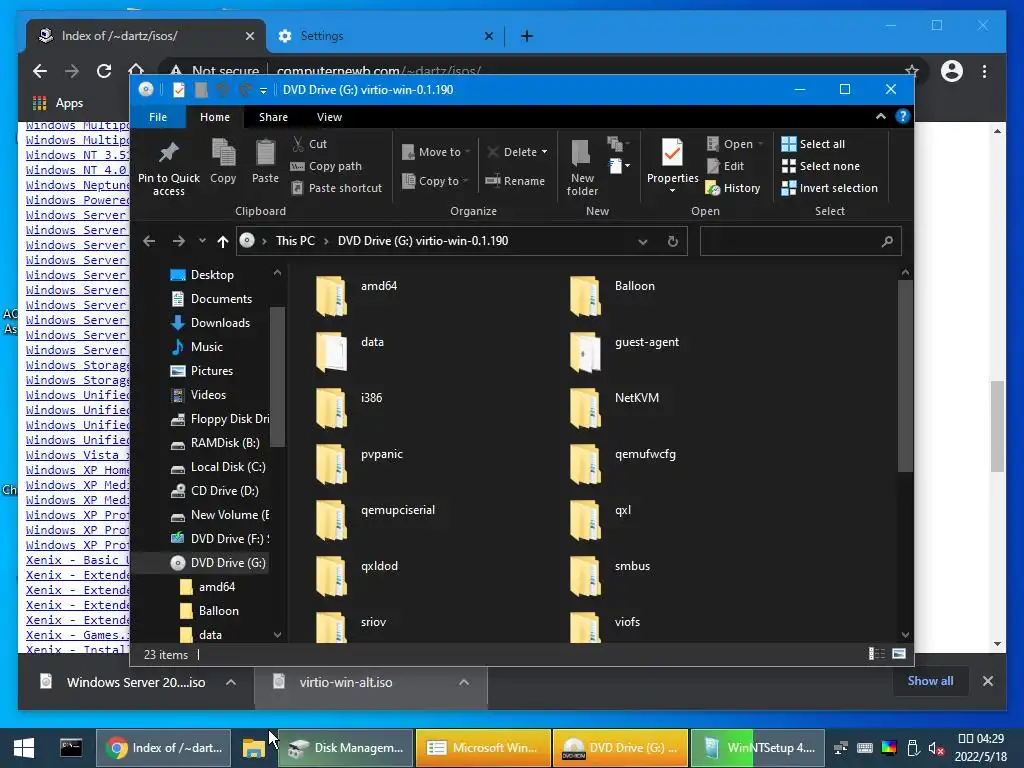Click This PC in the address path
Image resolution: width=1024 pixels, height=768 pixels.
click(x=295, y=241)
